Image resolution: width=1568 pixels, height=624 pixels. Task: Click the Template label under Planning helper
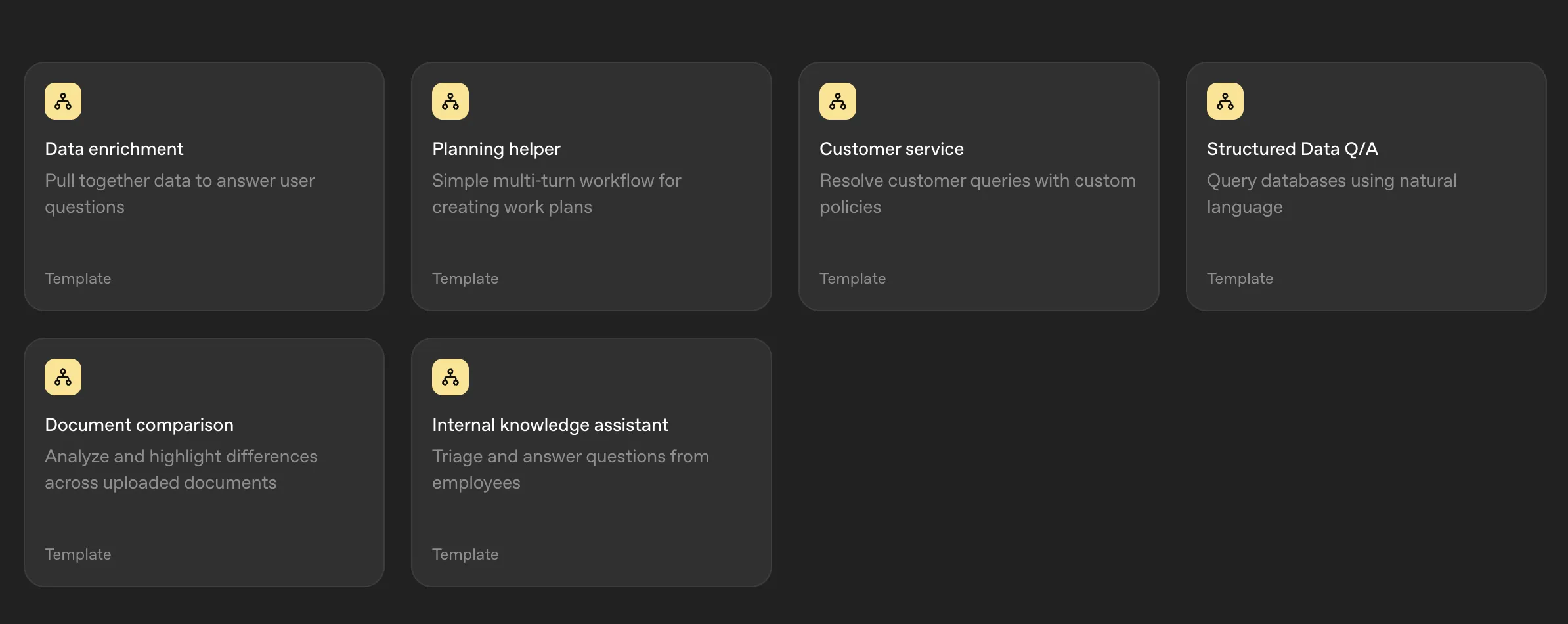465,278
